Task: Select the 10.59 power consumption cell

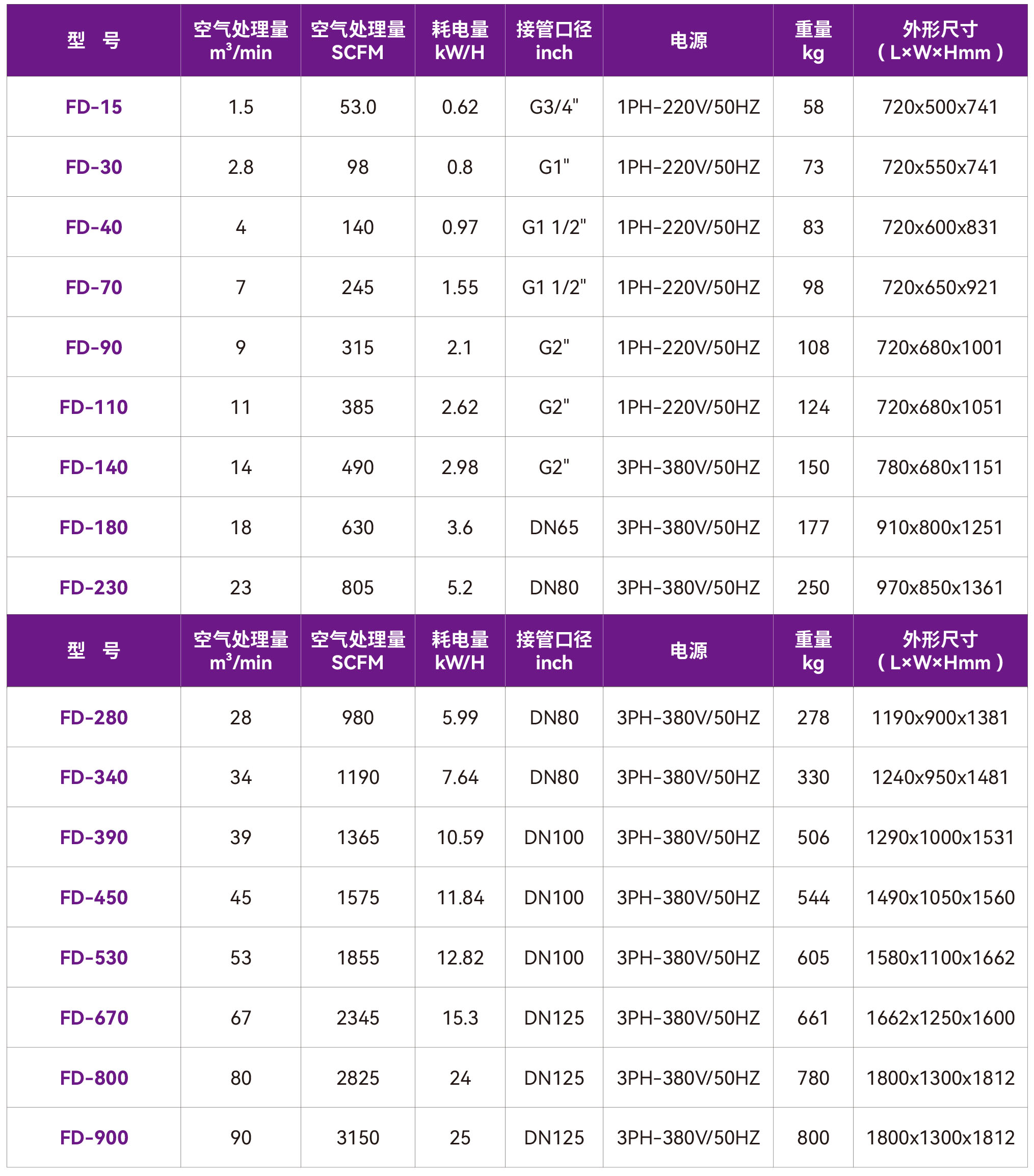Action: [460, 837]
